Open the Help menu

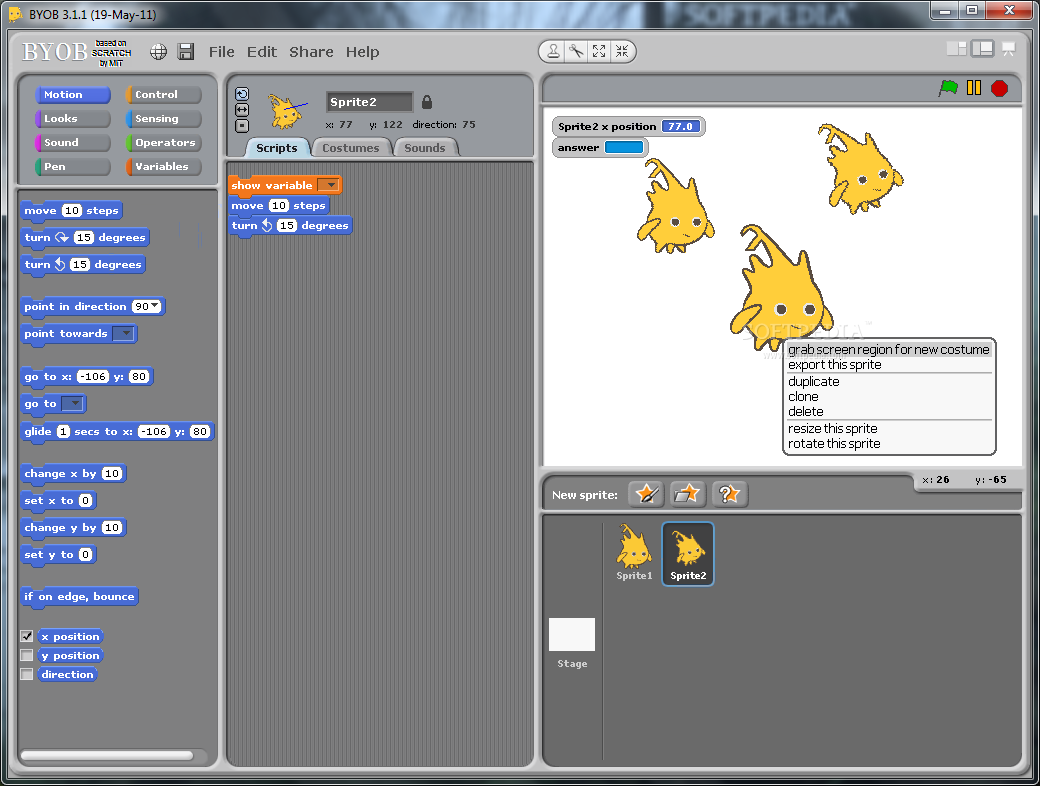(x=362, y=52)
